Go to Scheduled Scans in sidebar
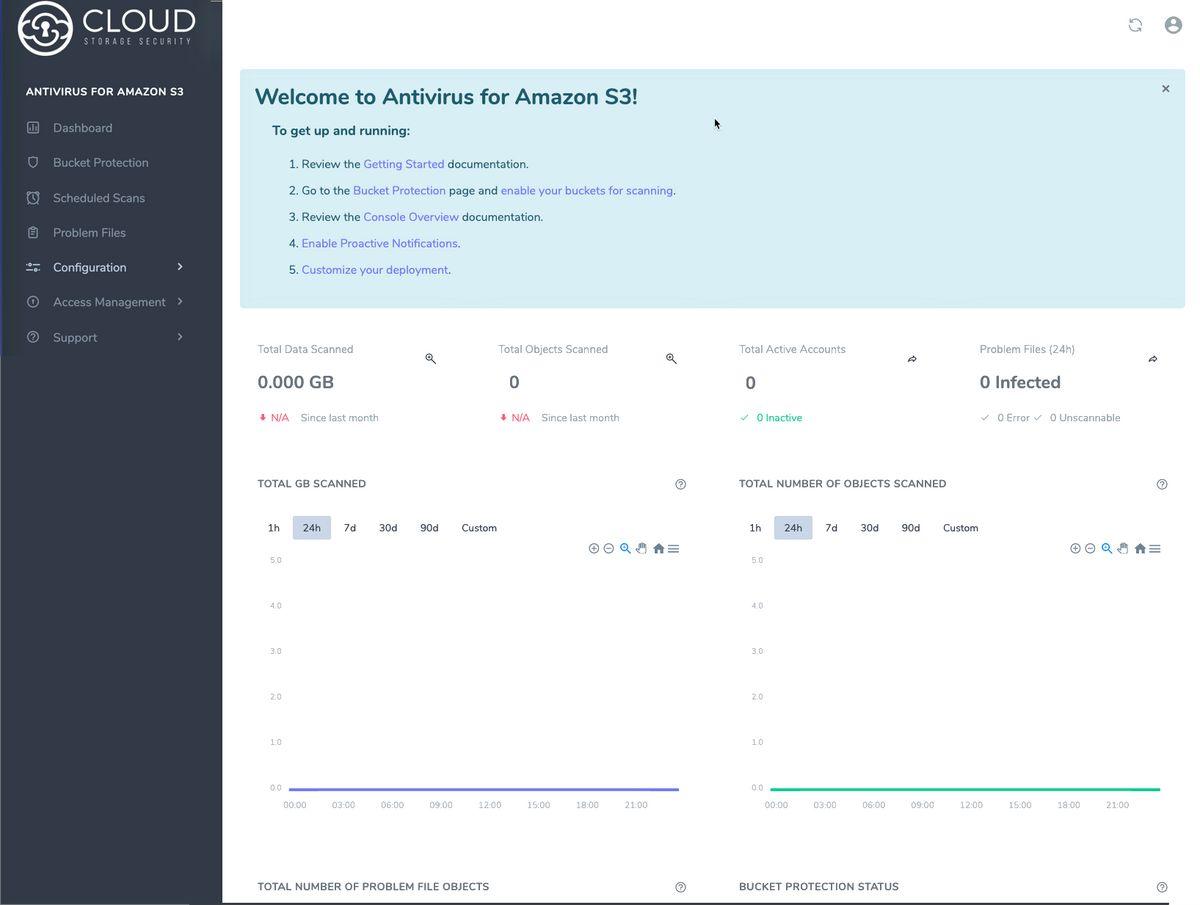The width and height of the screenshot is (1200, 905). 99,198
